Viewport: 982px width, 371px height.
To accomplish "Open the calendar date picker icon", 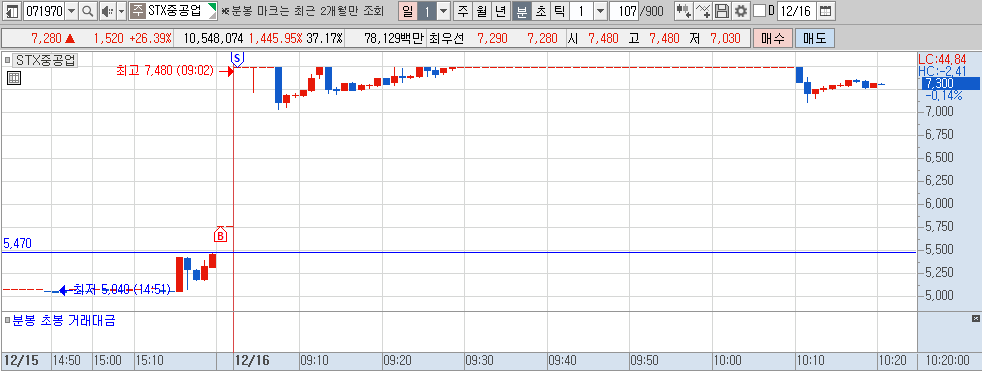I will coord(826,11).
